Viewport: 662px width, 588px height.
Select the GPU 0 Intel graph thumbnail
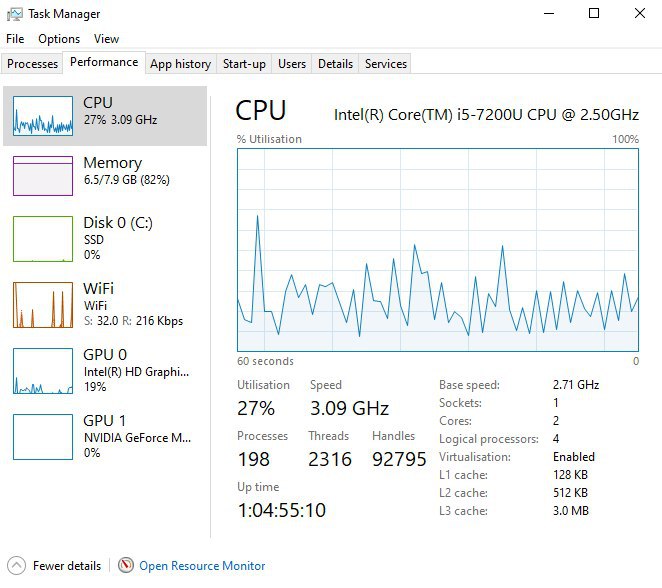43,371
